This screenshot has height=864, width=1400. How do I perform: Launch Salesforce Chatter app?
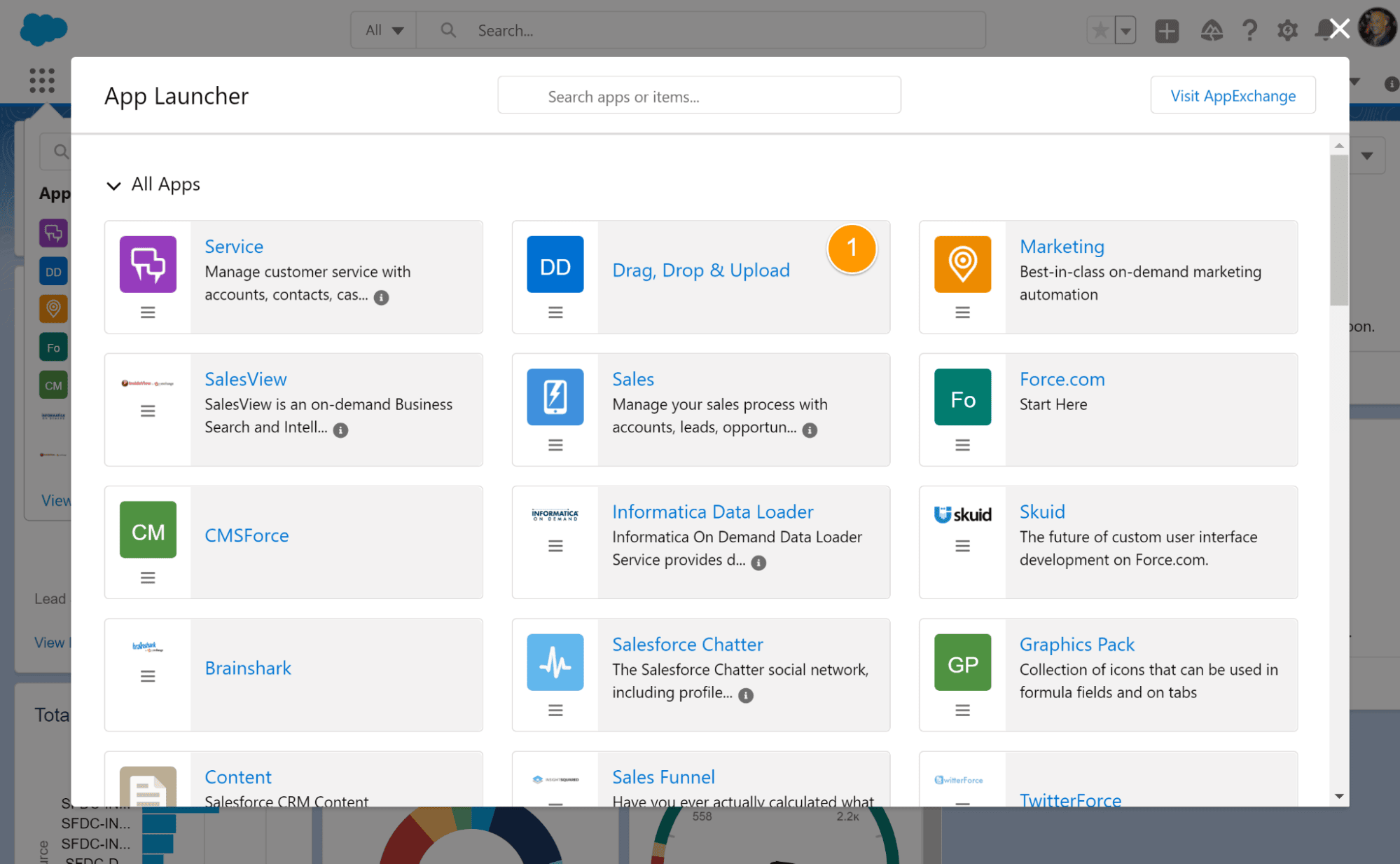tap(686, 643)
